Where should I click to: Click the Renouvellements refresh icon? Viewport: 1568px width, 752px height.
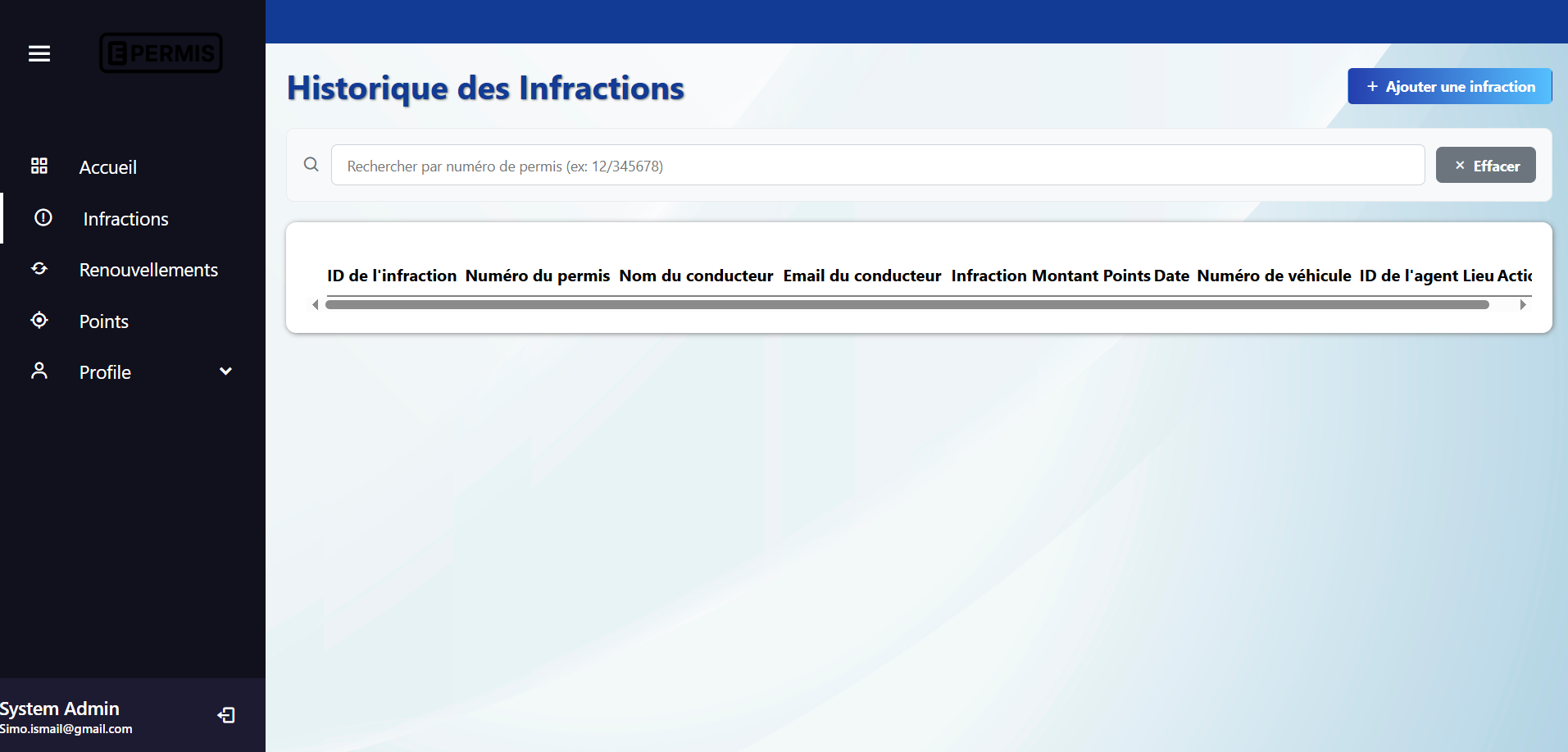[39, 269]
